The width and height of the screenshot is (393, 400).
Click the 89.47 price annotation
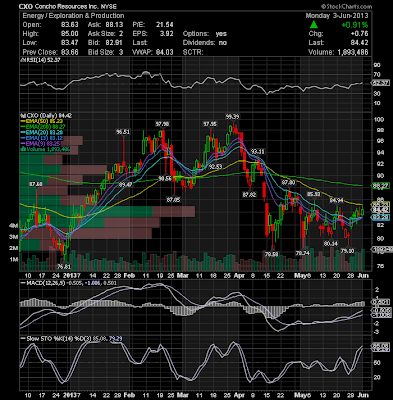(x=126, y=184)
